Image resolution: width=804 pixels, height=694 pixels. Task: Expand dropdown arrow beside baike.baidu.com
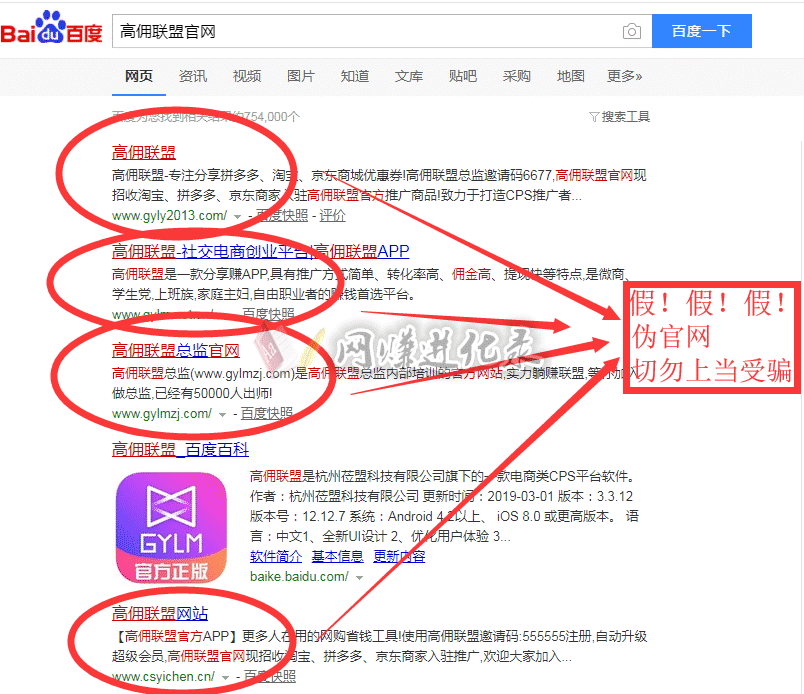pyautogui.click(x=359, y=578)
